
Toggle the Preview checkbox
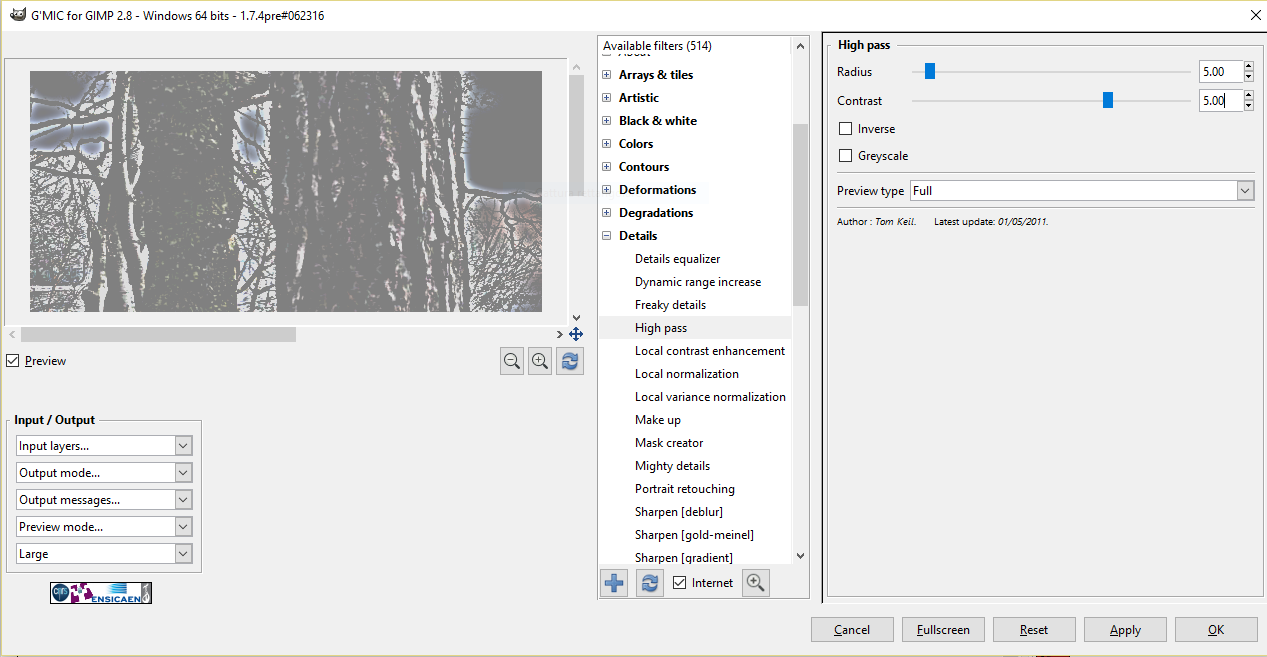pyautogui.click(x=12, y=361)
